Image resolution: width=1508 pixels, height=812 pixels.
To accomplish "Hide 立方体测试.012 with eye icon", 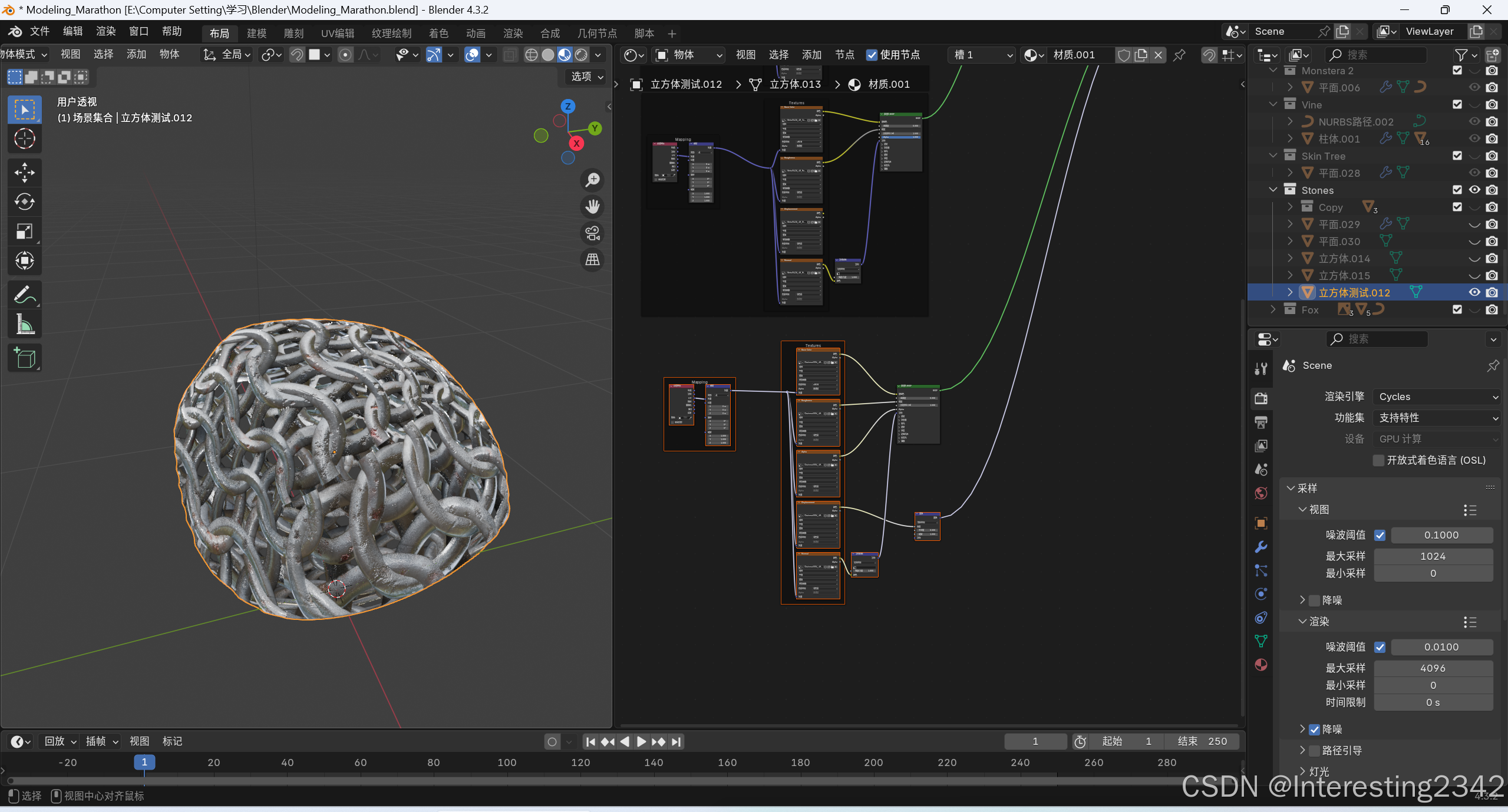I will (1474, 292).
